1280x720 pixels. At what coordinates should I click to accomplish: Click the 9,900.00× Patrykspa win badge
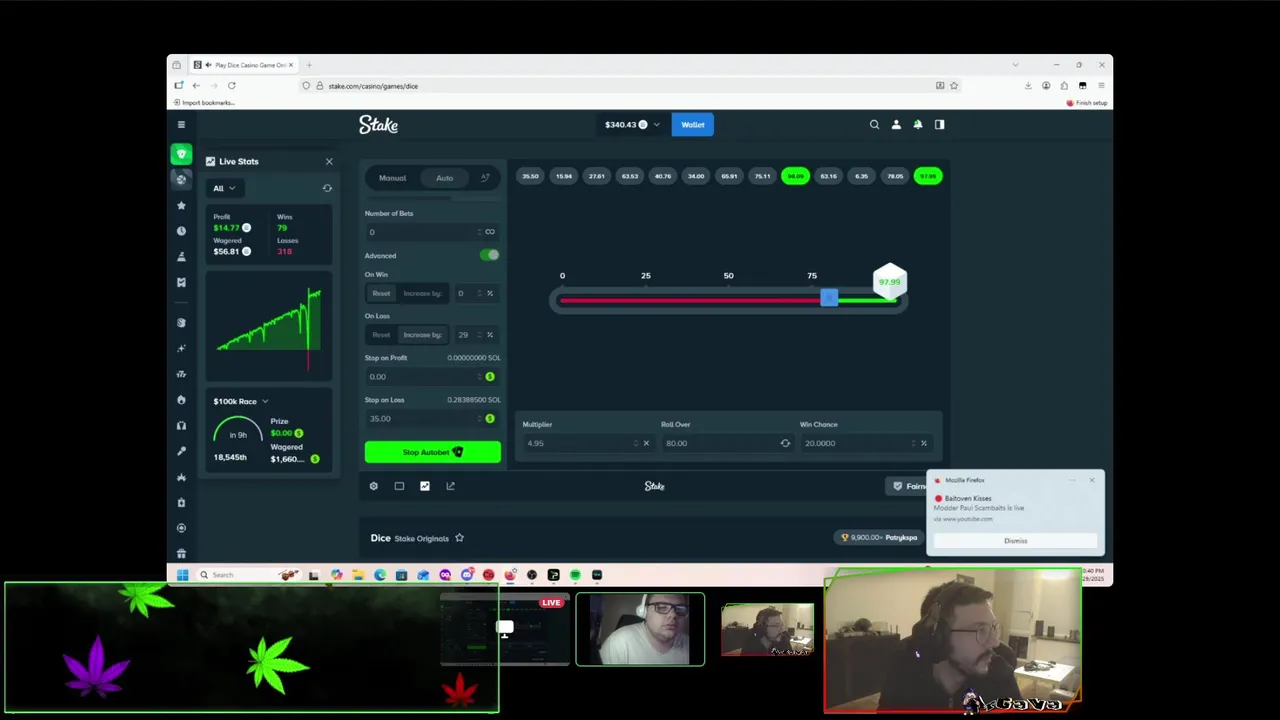click(879, 538)
